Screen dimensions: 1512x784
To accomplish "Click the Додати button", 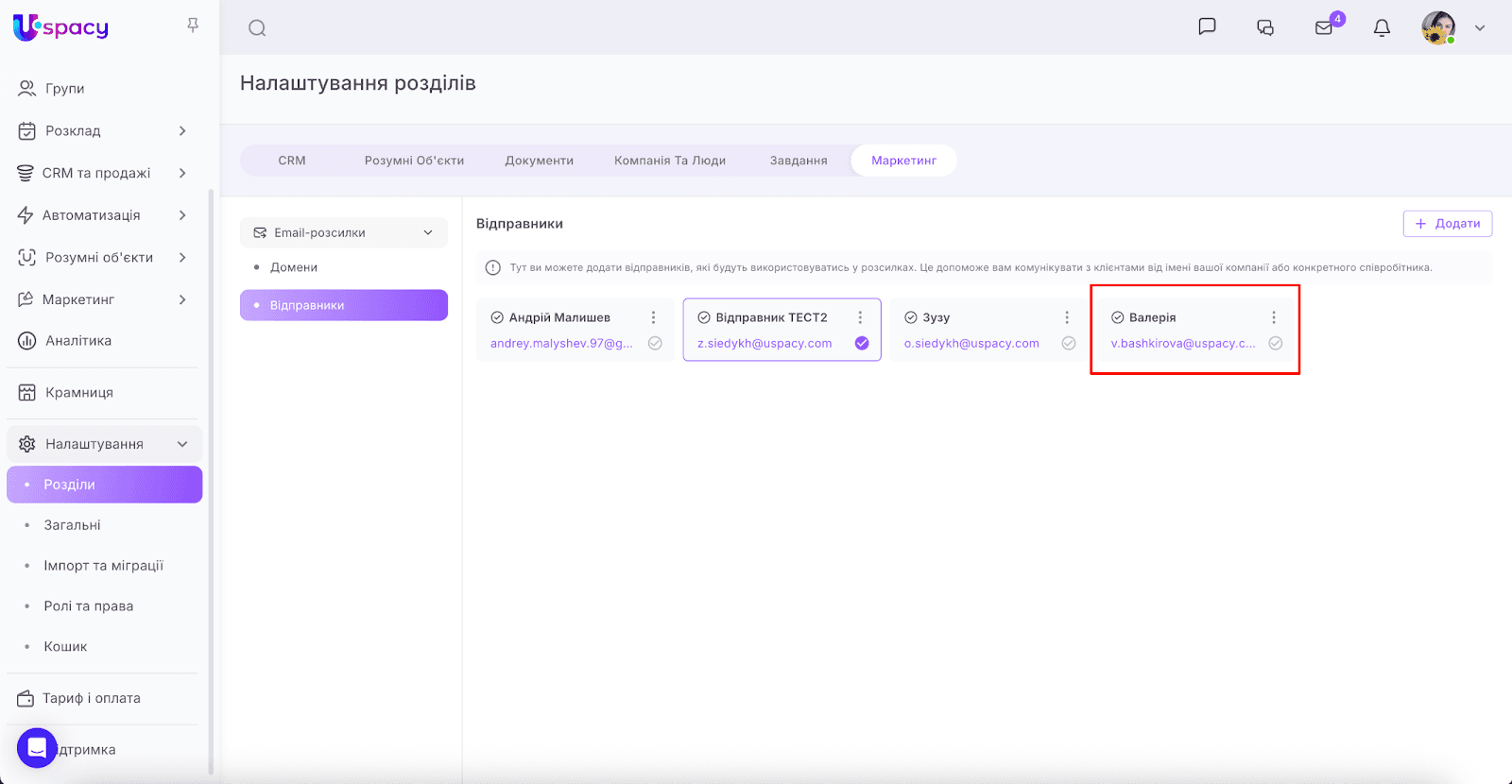I will point(1447,224).
